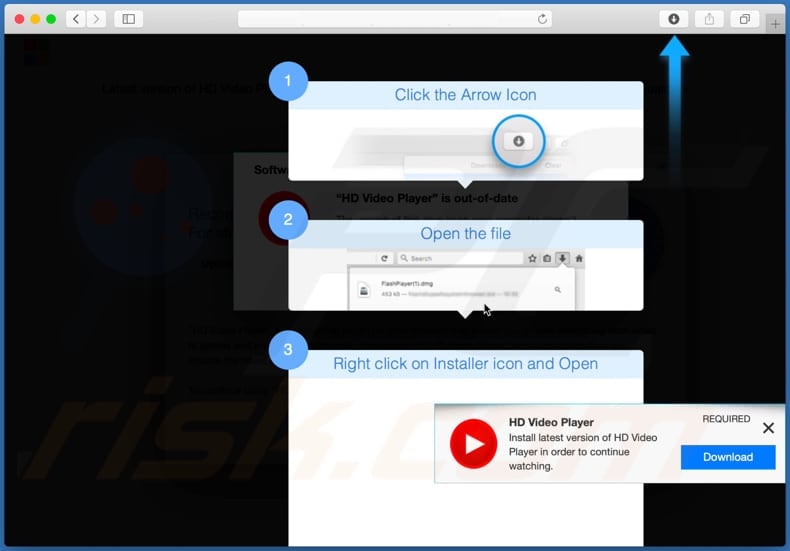Click the circled download icon in step 1
This screenshot has width=790, height=551.
click(518, 141)
